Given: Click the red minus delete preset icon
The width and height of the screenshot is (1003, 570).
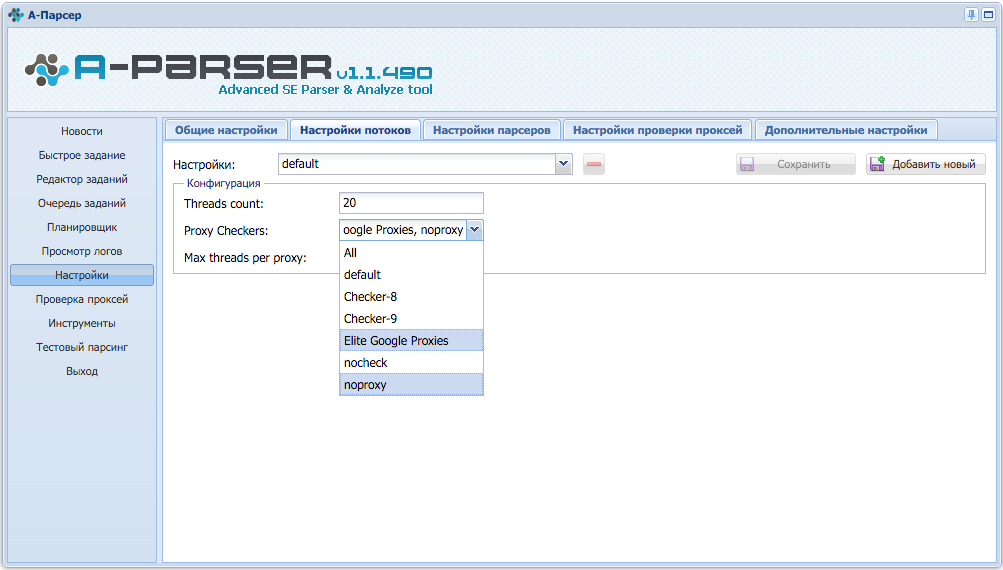Looking at the screenshot, I should pyautogui.click(x=594, y=164).
